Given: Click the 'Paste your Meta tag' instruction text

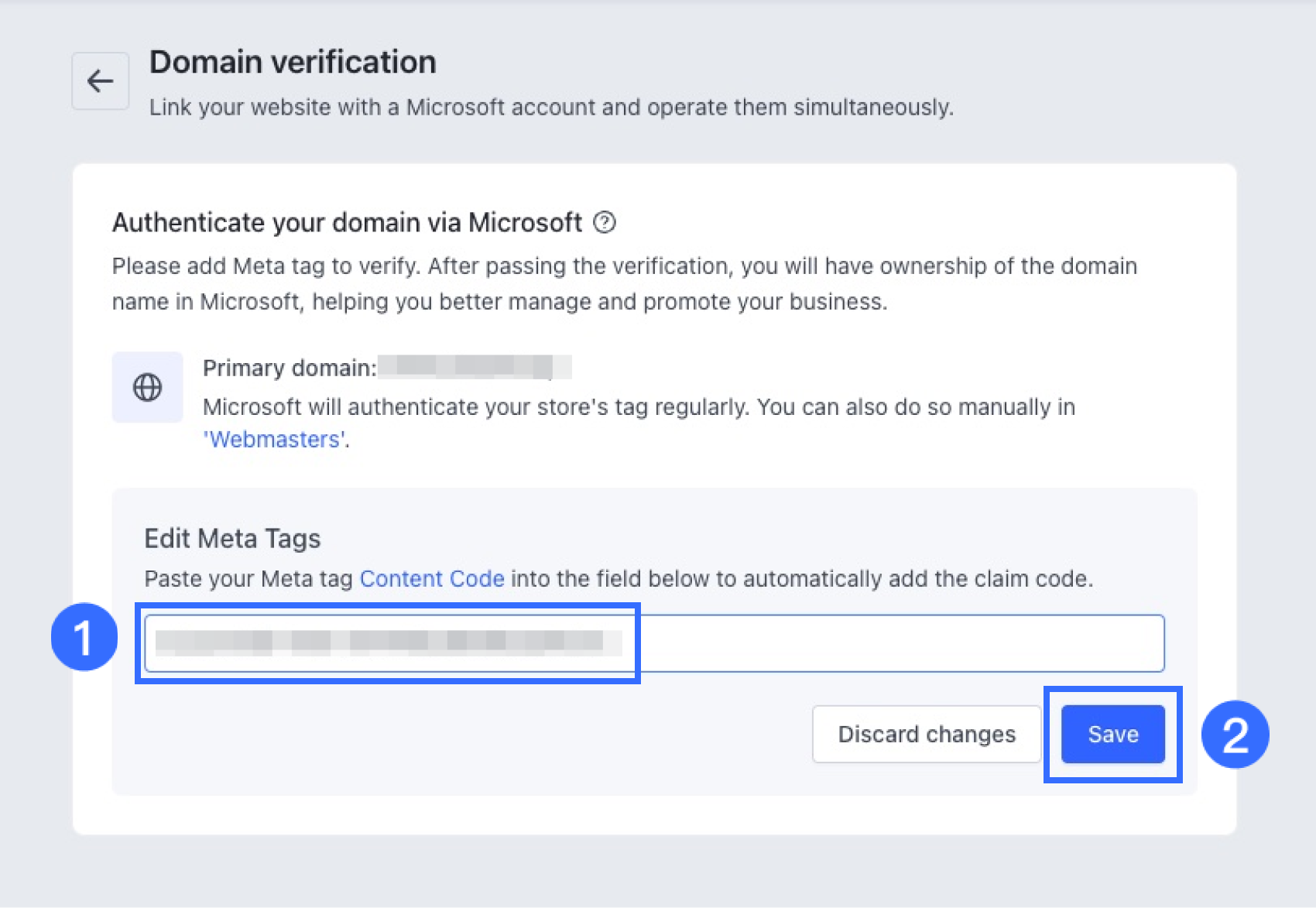Looking at the screenshot, I should point(249,579).
